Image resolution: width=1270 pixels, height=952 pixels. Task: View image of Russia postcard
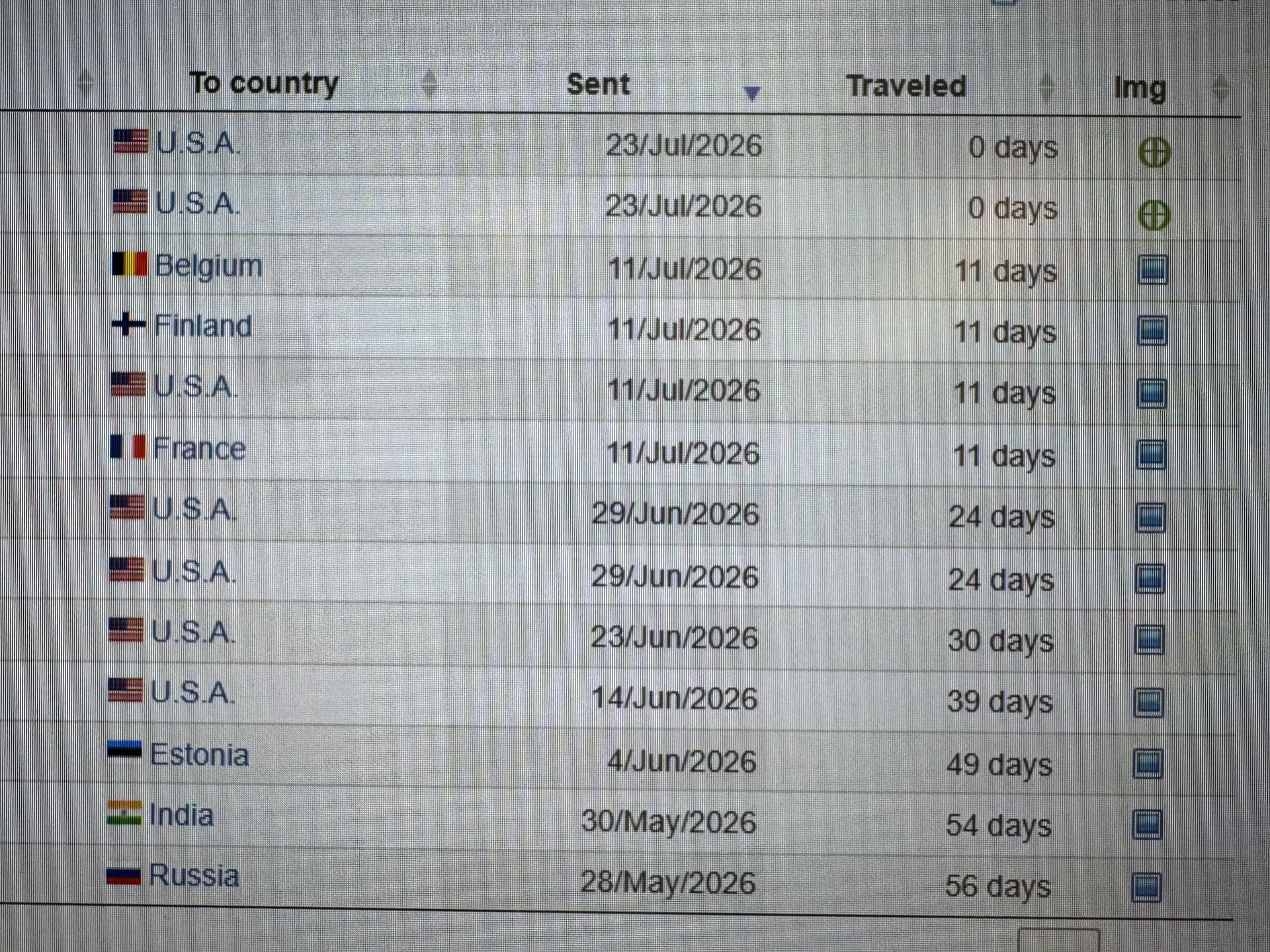[x=1146, y=887]
